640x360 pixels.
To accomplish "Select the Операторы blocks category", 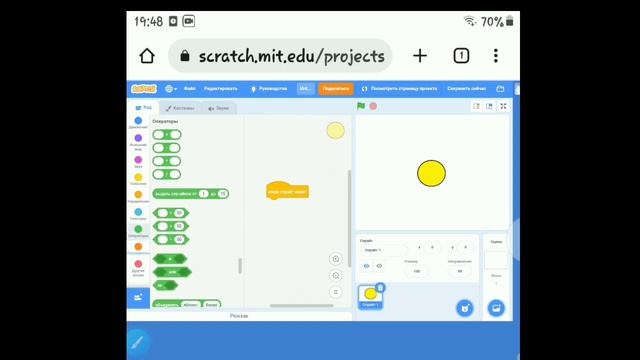I will [x=138, y=231].
